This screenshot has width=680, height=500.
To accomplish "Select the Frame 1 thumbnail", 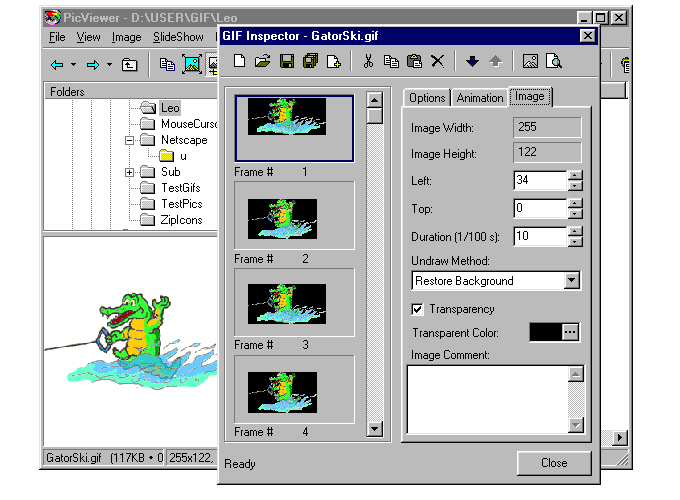I will pos(294,128).
